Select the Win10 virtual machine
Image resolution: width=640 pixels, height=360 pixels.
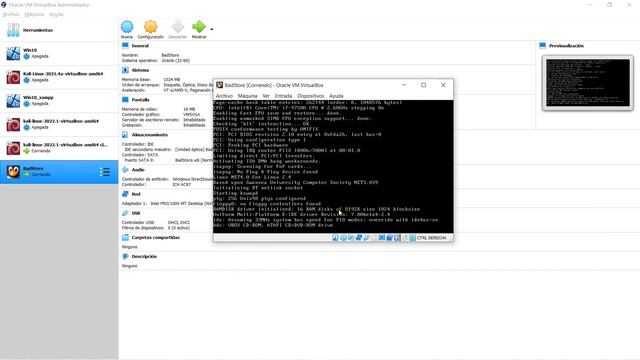(59, 53)
